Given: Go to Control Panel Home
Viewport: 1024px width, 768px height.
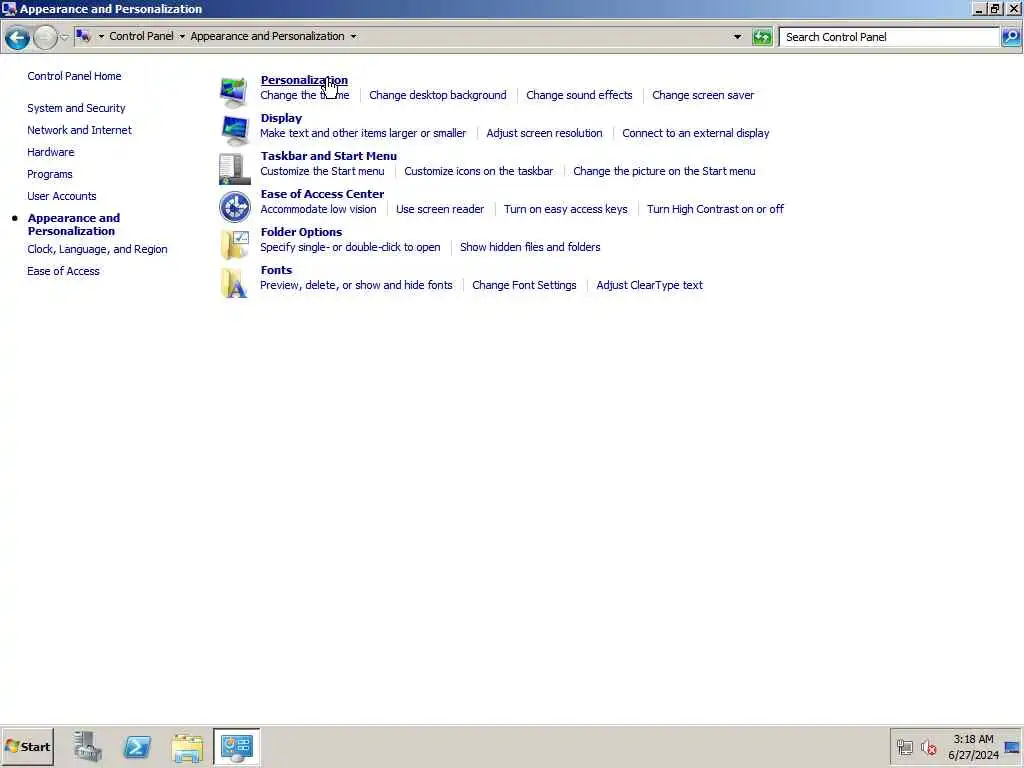Looking at the screenshot, I should click(x=74, y=76).
